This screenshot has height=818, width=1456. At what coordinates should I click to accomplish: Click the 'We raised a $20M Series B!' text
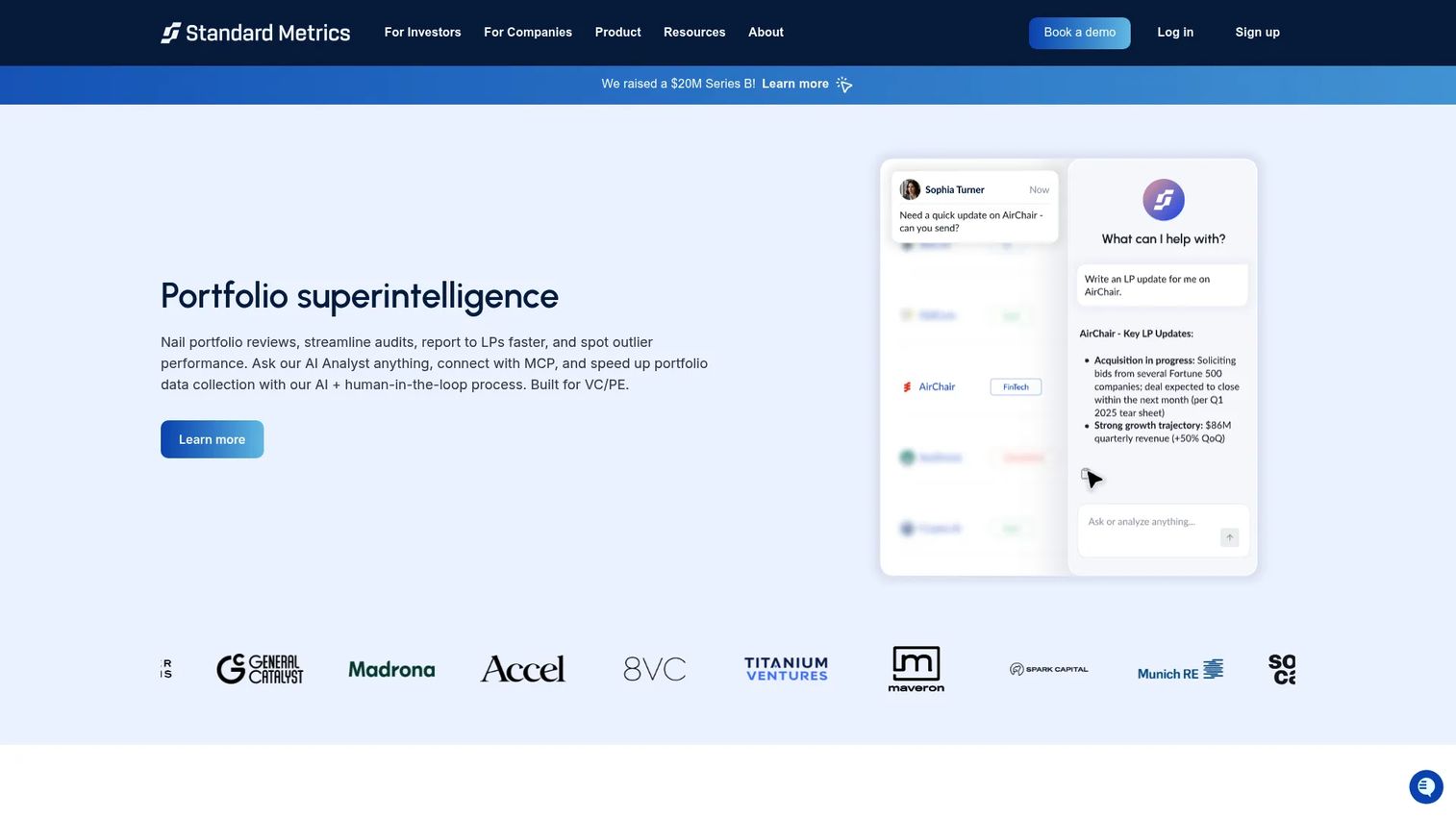(678, 85)
